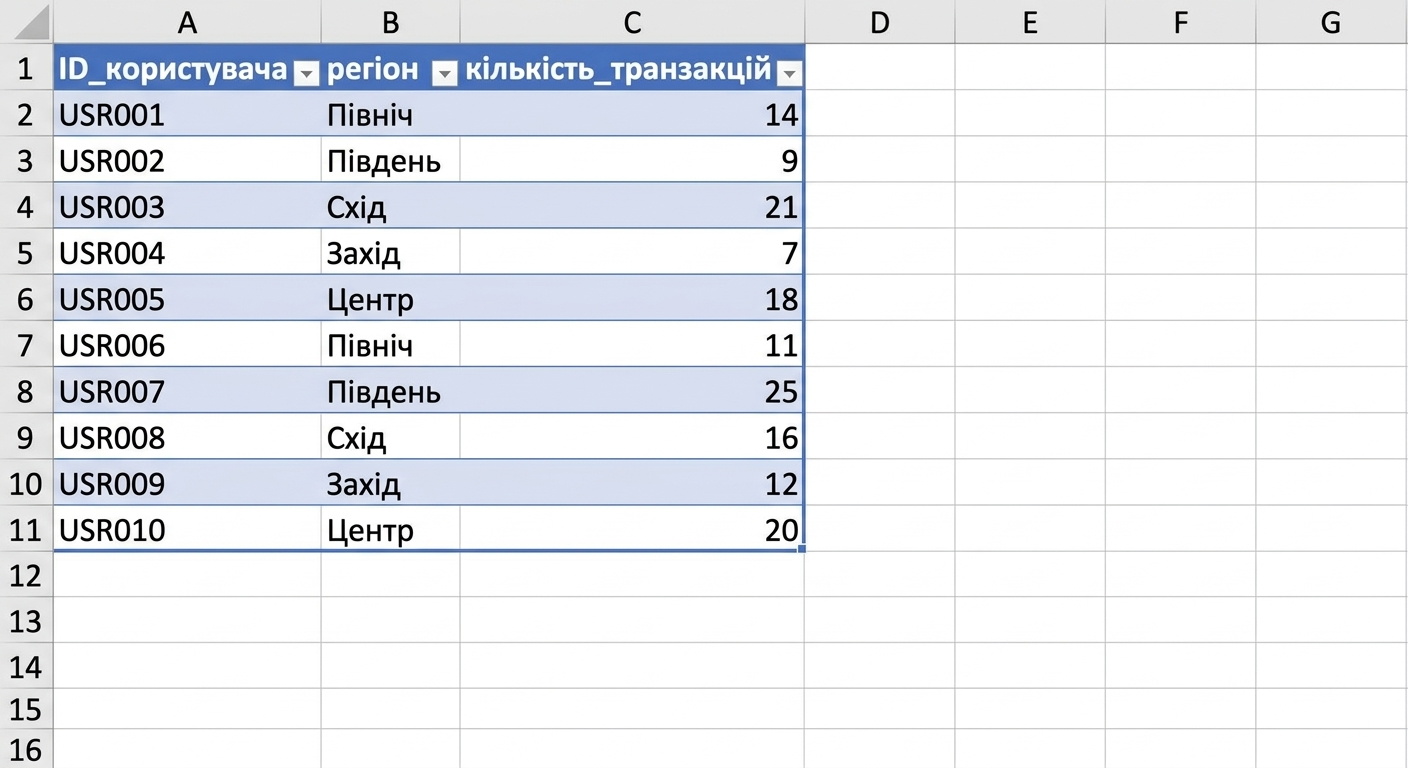Select row 5 header

tap(26, 253)
